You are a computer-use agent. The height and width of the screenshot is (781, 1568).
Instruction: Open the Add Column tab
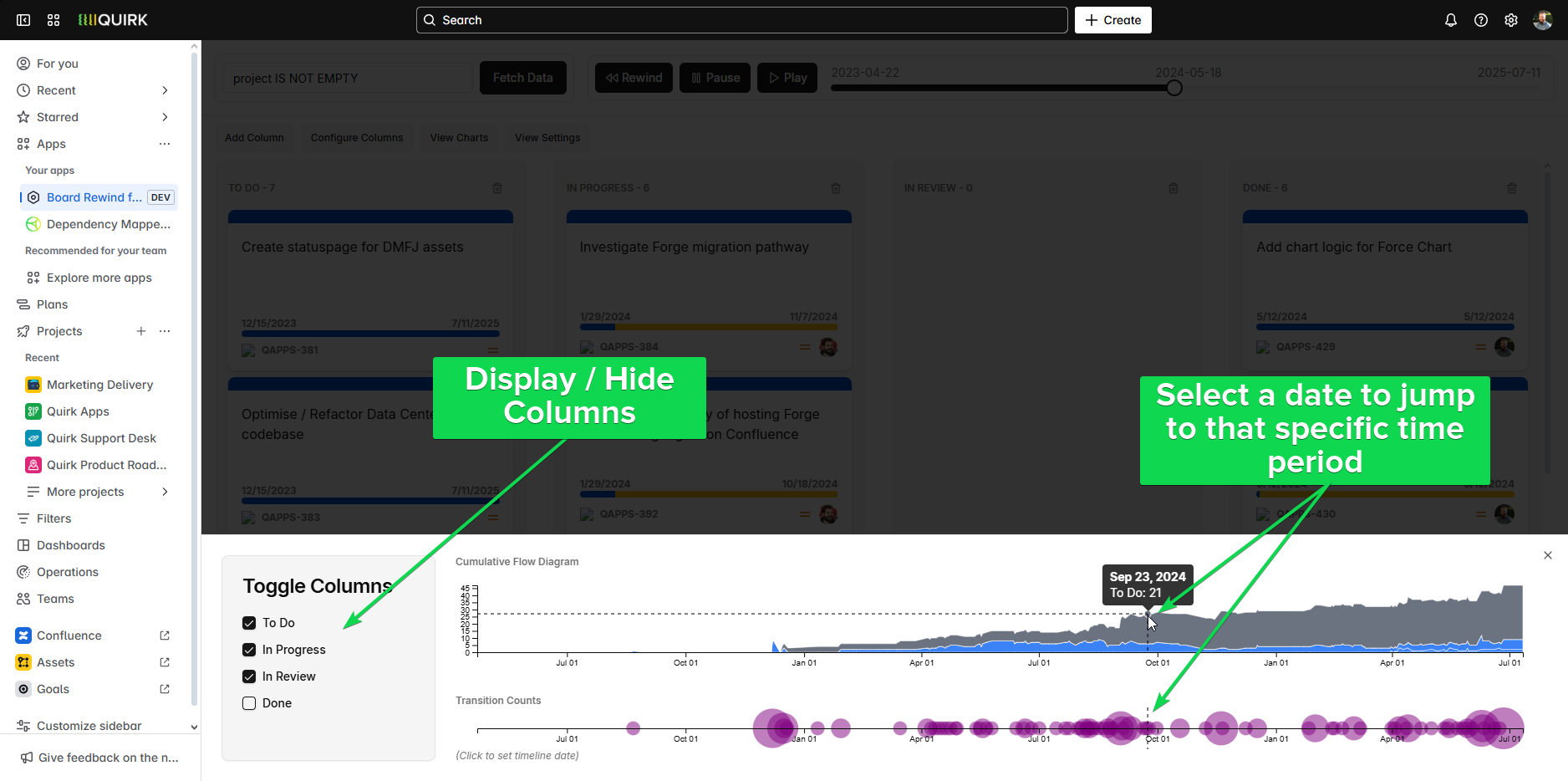(254, 138)
